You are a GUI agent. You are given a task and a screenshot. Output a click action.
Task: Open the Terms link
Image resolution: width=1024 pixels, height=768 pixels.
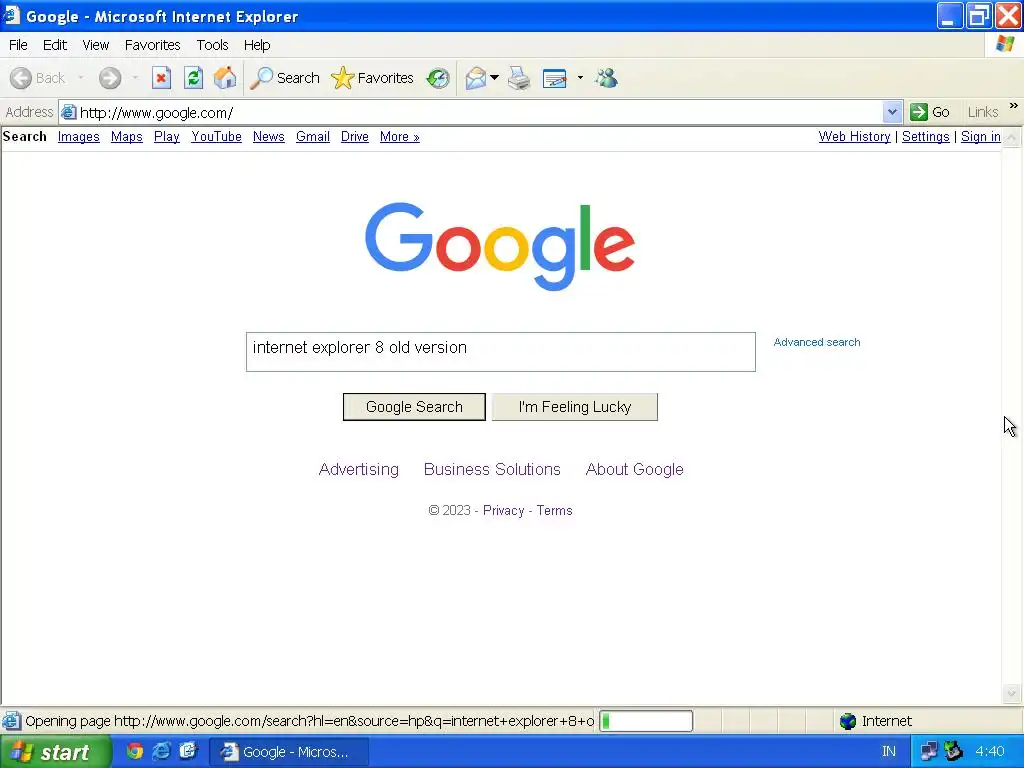click(x=554, y=511)
